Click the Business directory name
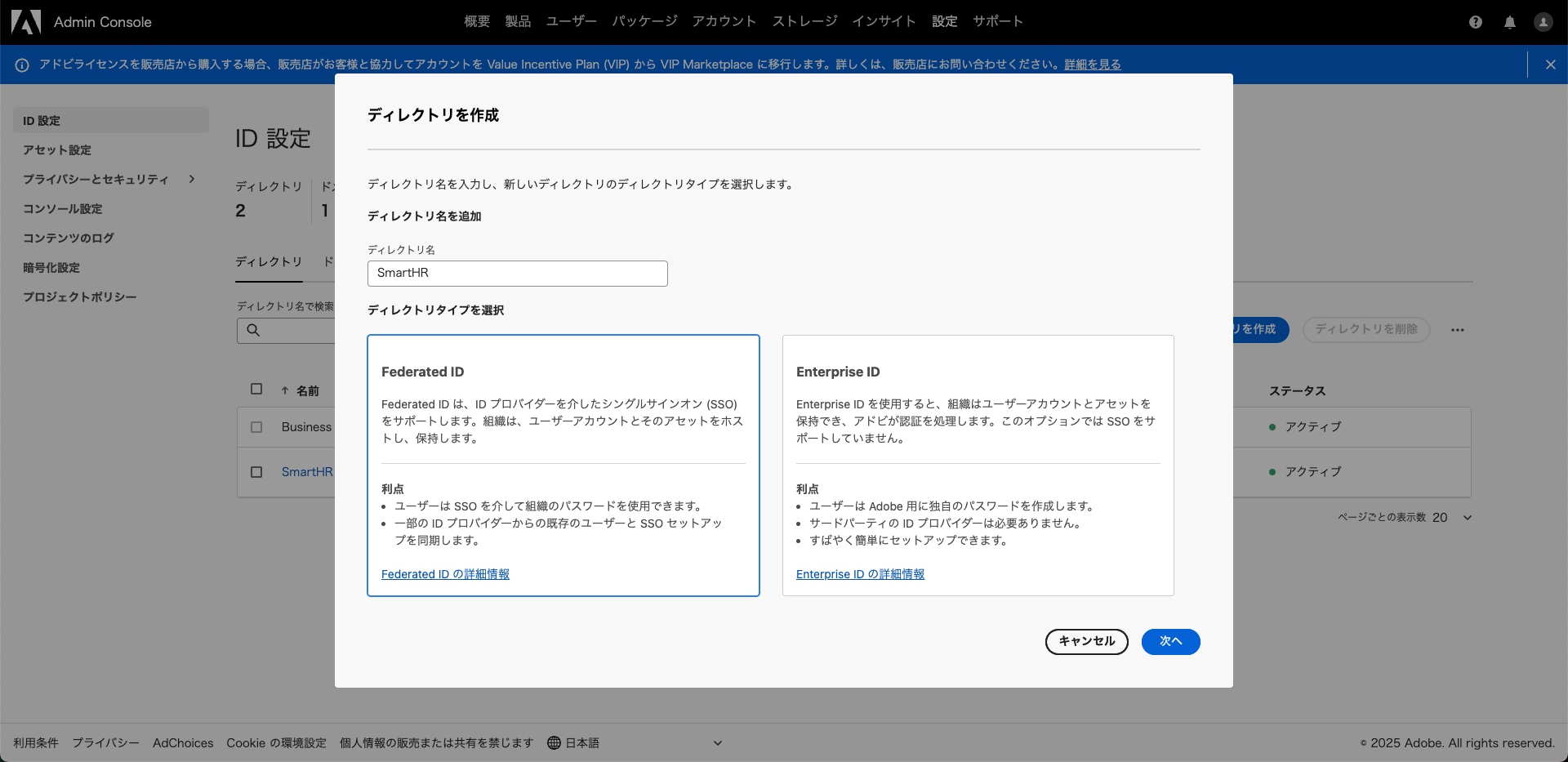This screenshot has width=1568, height=762. [x=306, y=427]
